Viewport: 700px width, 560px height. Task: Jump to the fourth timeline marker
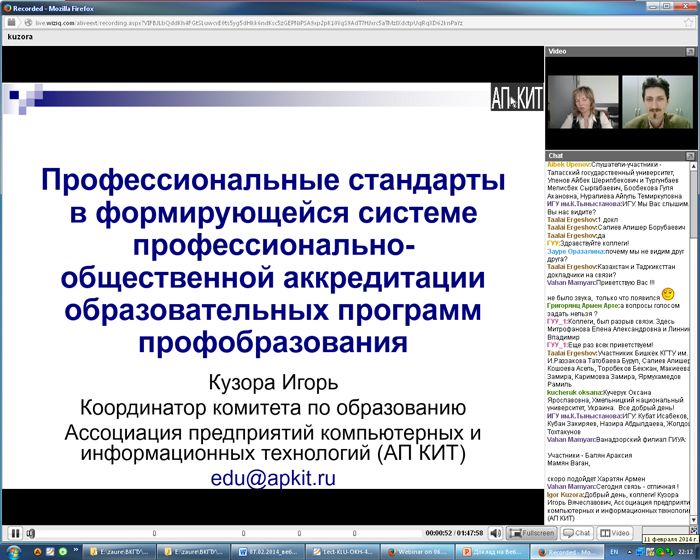pos(354,533)
